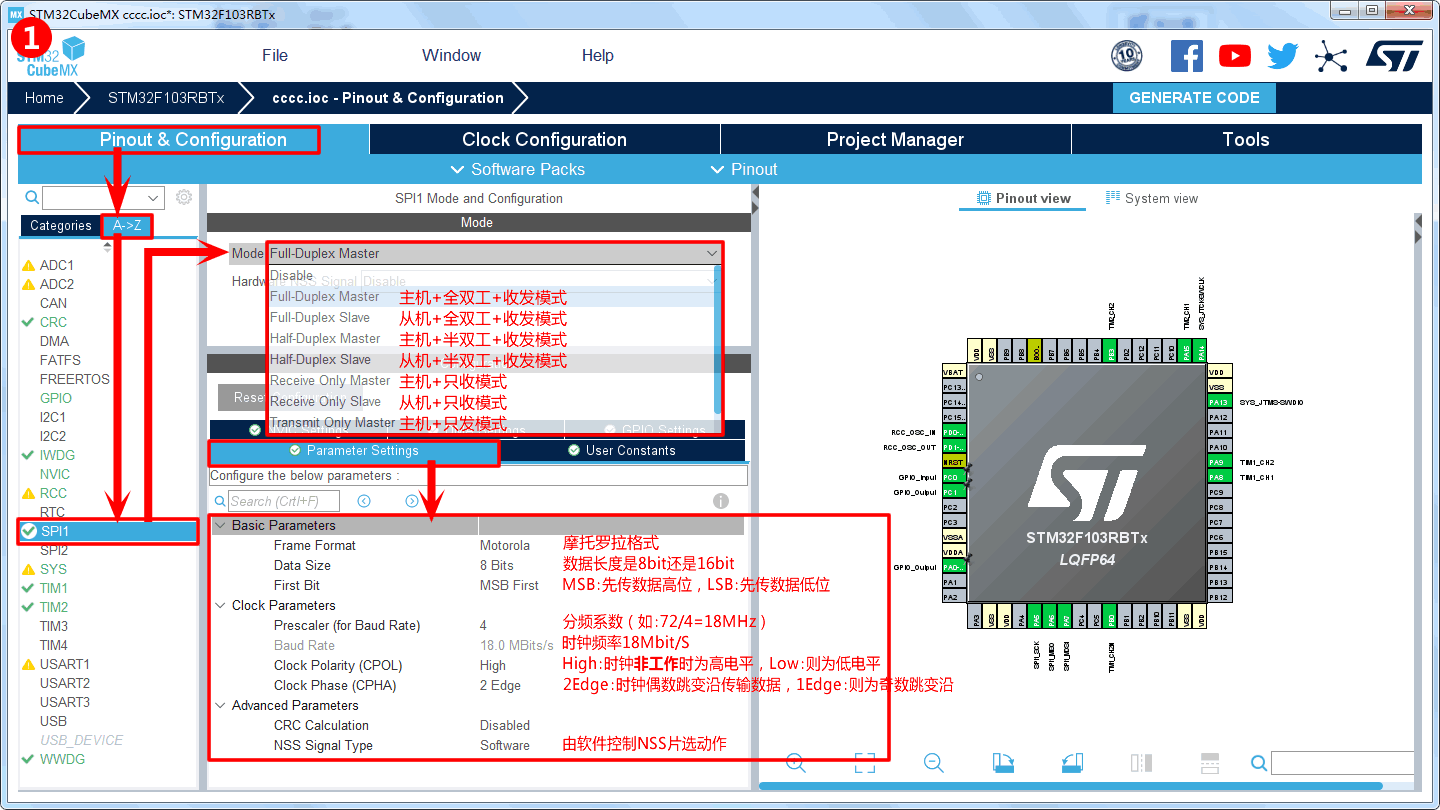The height and width of the screenshot is (810, 1440).
Task: Click the parameter info icon
Action: 720,501
